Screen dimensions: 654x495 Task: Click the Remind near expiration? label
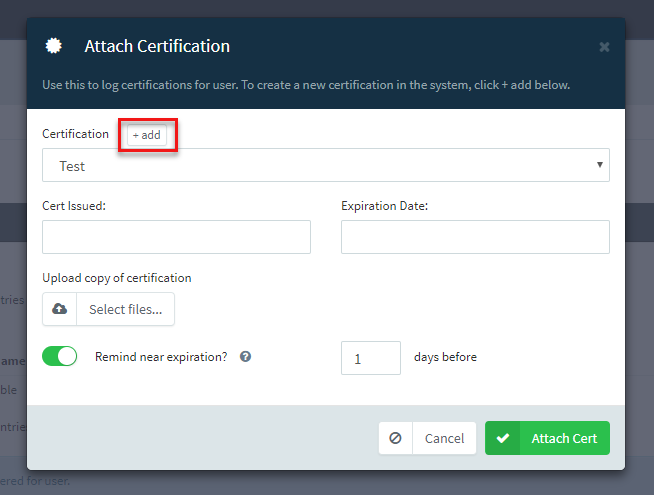coord(161,357)
